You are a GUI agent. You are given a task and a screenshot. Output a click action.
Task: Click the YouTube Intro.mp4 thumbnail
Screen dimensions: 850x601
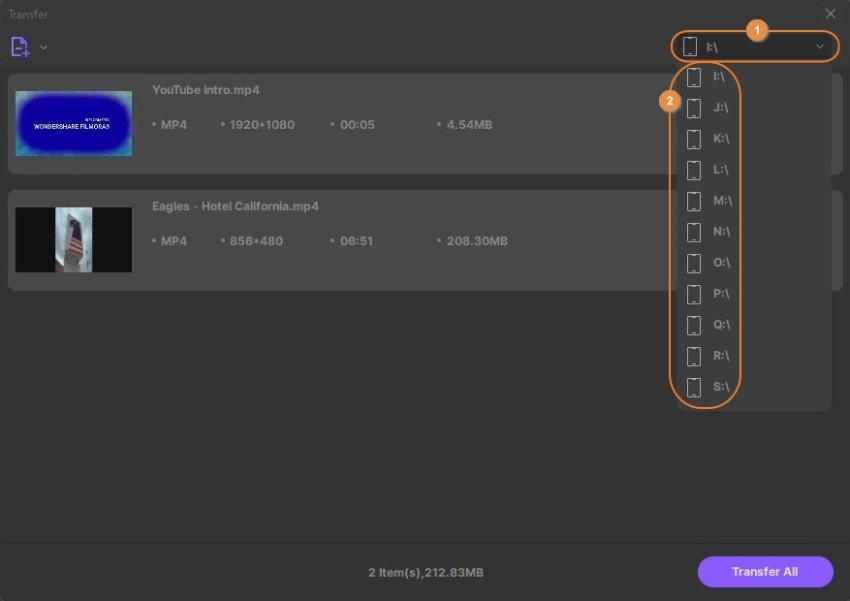click(73, 124)
